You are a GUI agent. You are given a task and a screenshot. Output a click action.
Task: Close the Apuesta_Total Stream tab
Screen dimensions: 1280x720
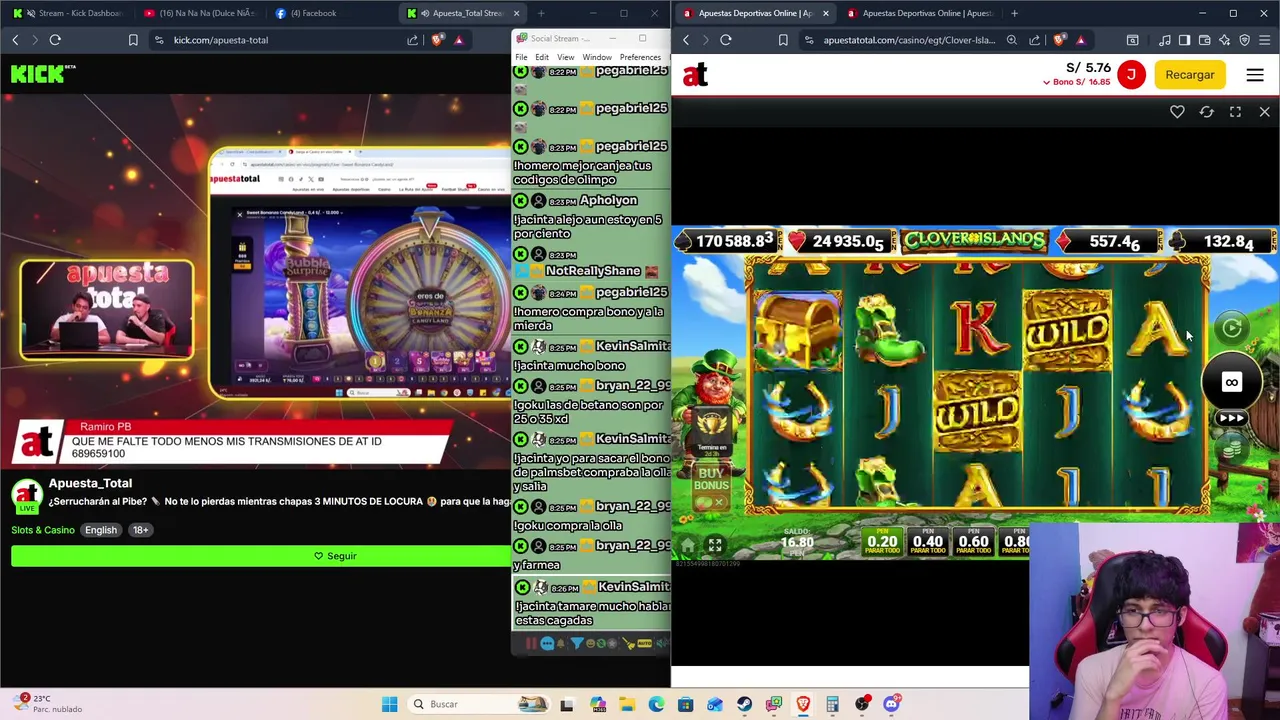tap(516, 13)
